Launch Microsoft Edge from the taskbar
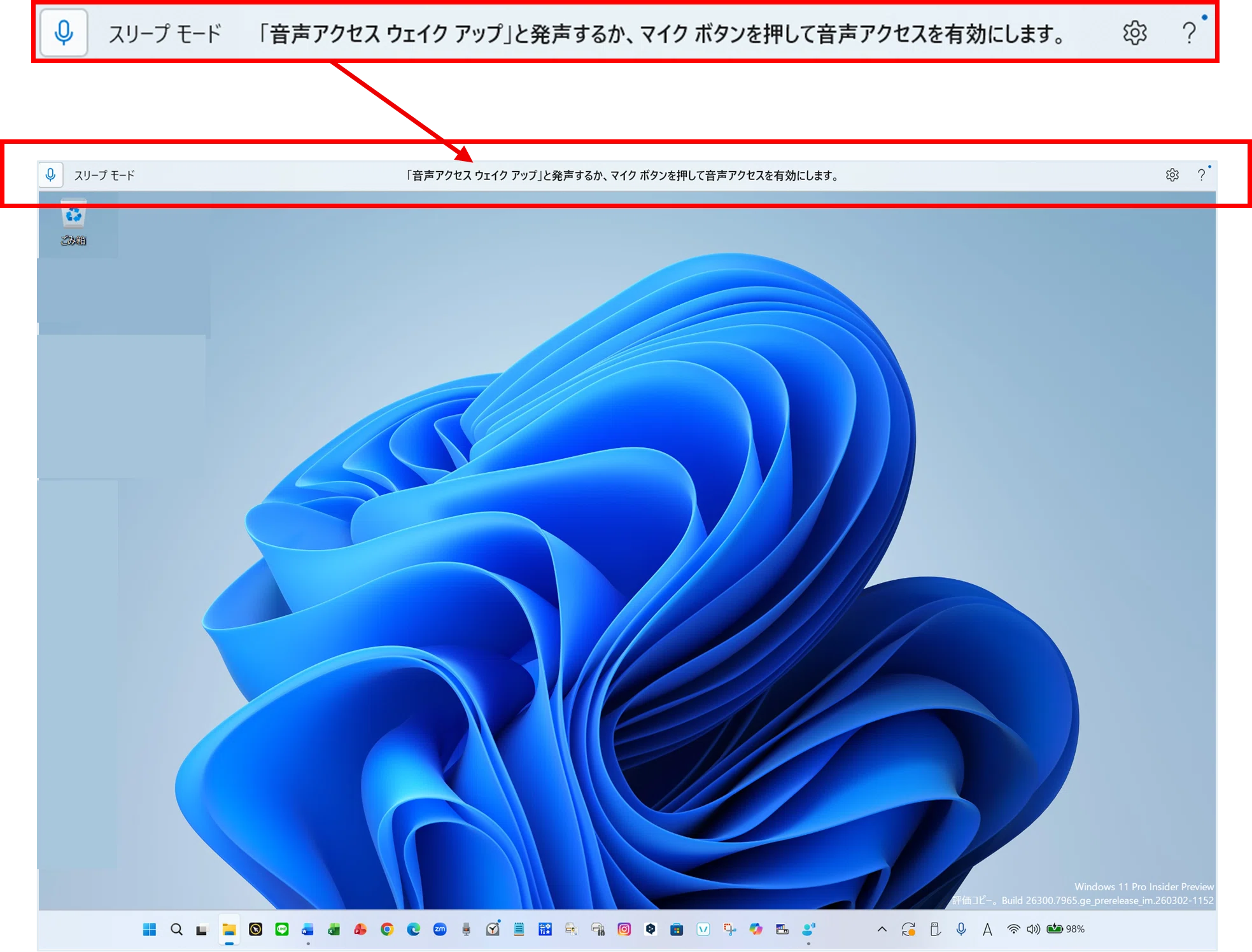 tap(414, 929)
